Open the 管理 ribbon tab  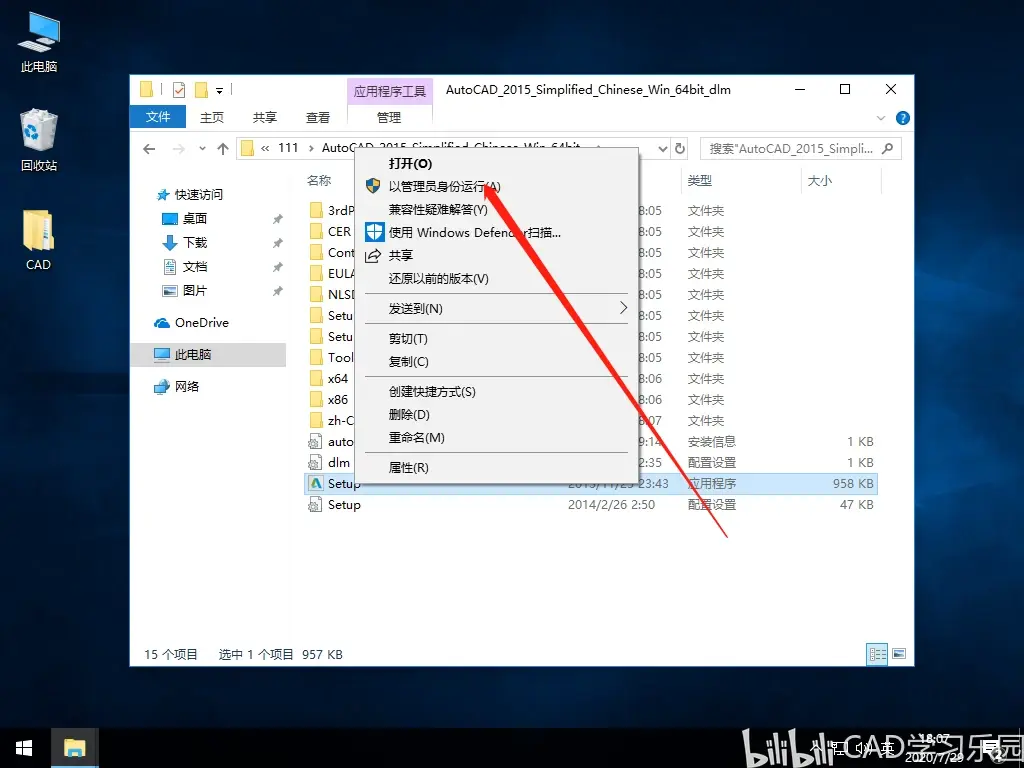click(x=389, y=118)
